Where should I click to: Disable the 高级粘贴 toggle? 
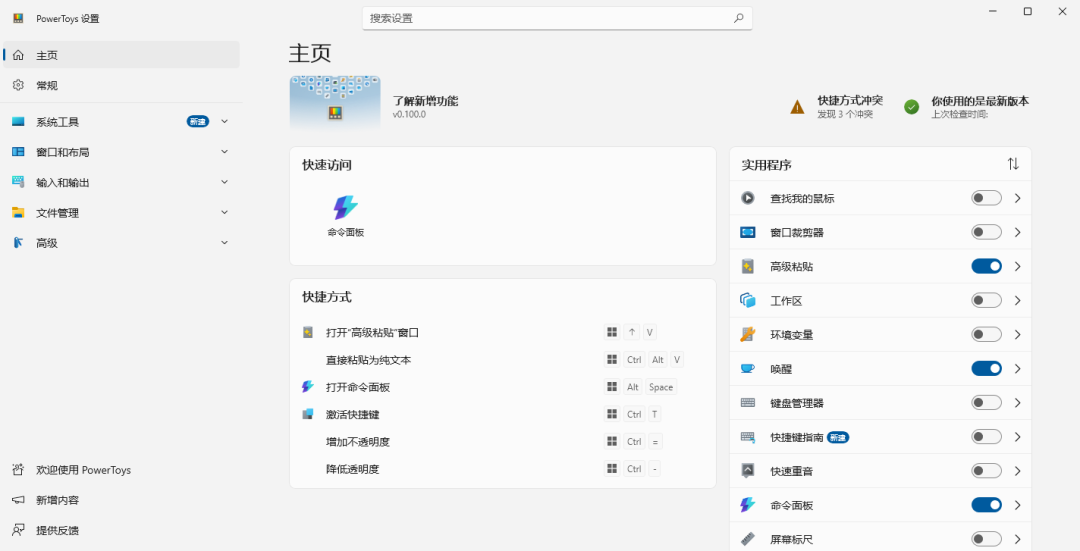click(x=986, y=267)
